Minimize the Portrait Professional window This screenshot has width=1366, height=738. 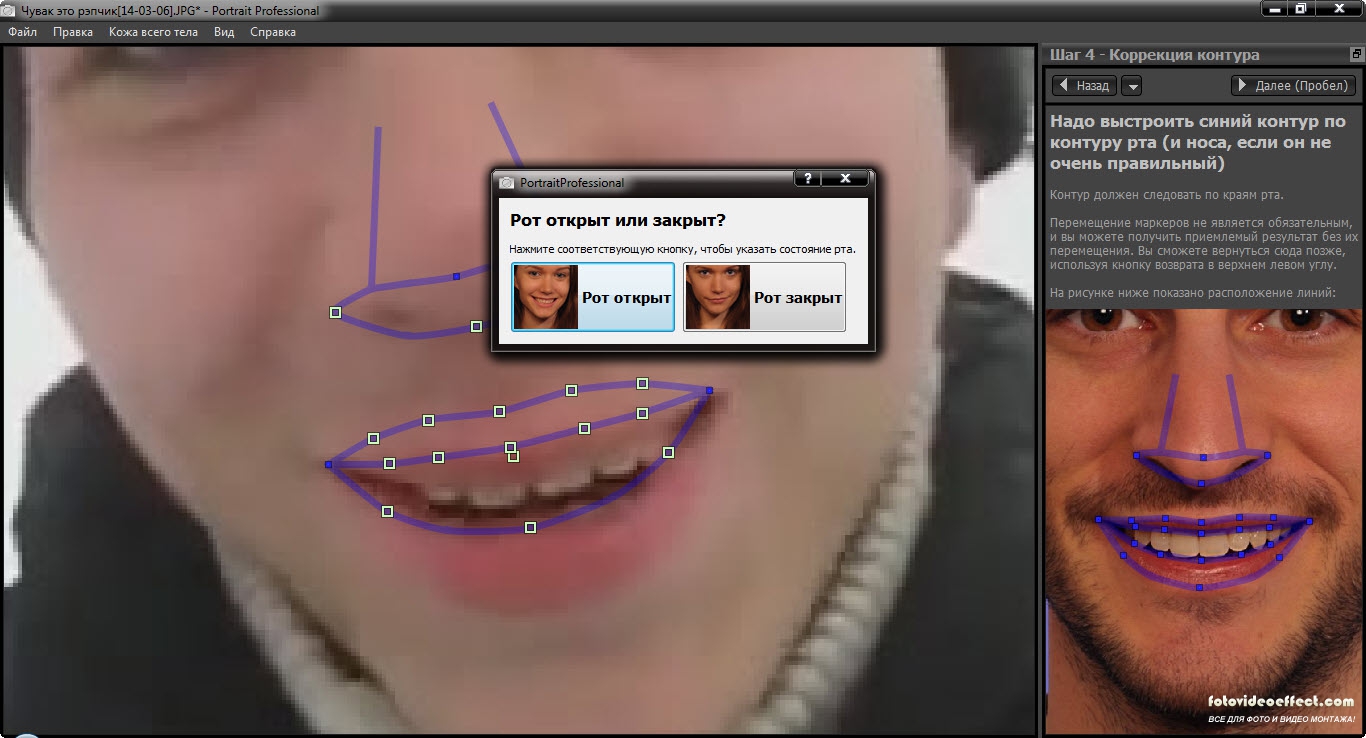[1273, 8]
